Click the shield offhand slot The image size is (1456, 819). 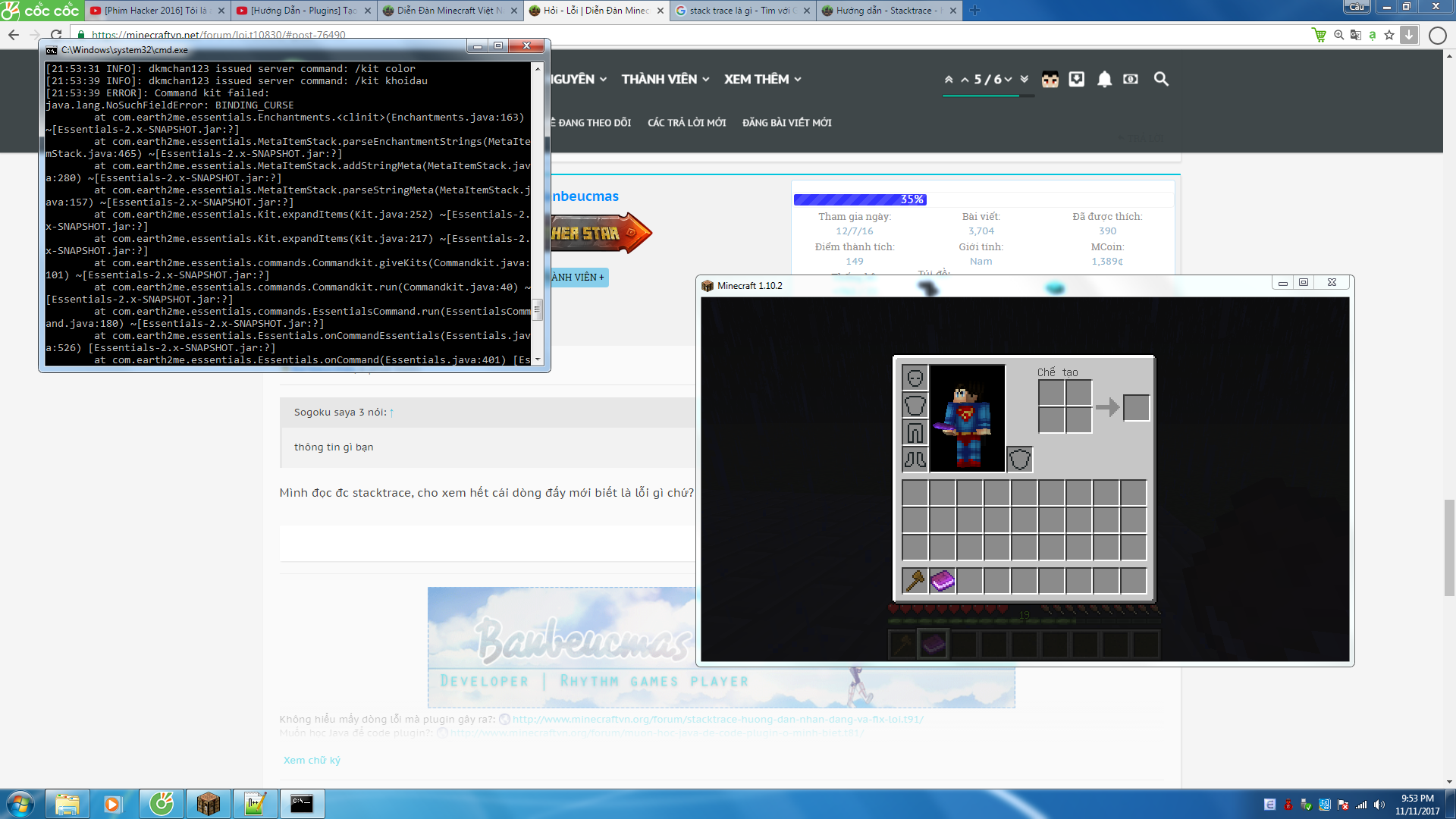point(1020,460)
